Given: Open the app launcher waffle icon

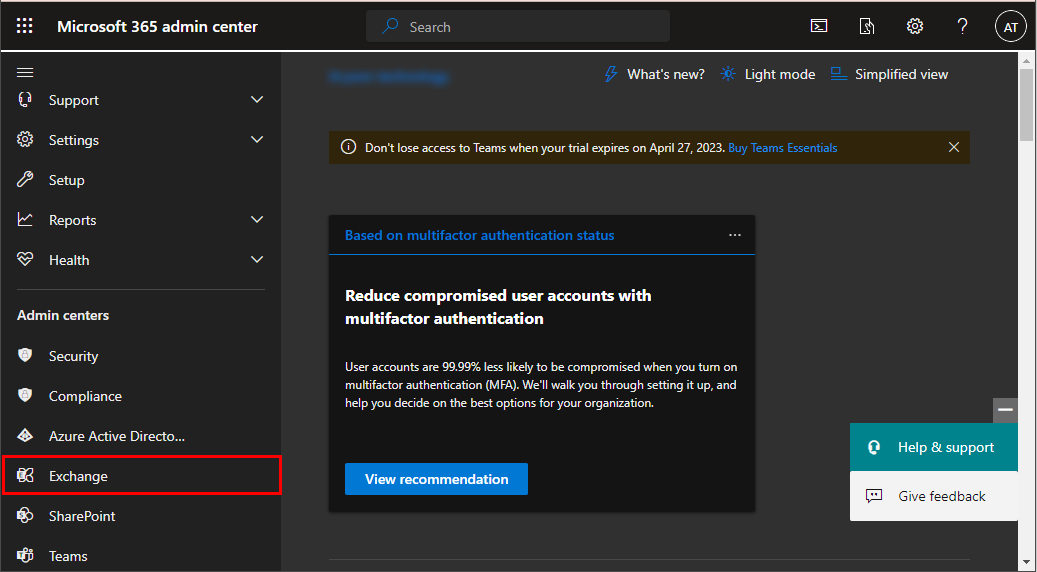Looking at the screenshot, I should point(24,26).
